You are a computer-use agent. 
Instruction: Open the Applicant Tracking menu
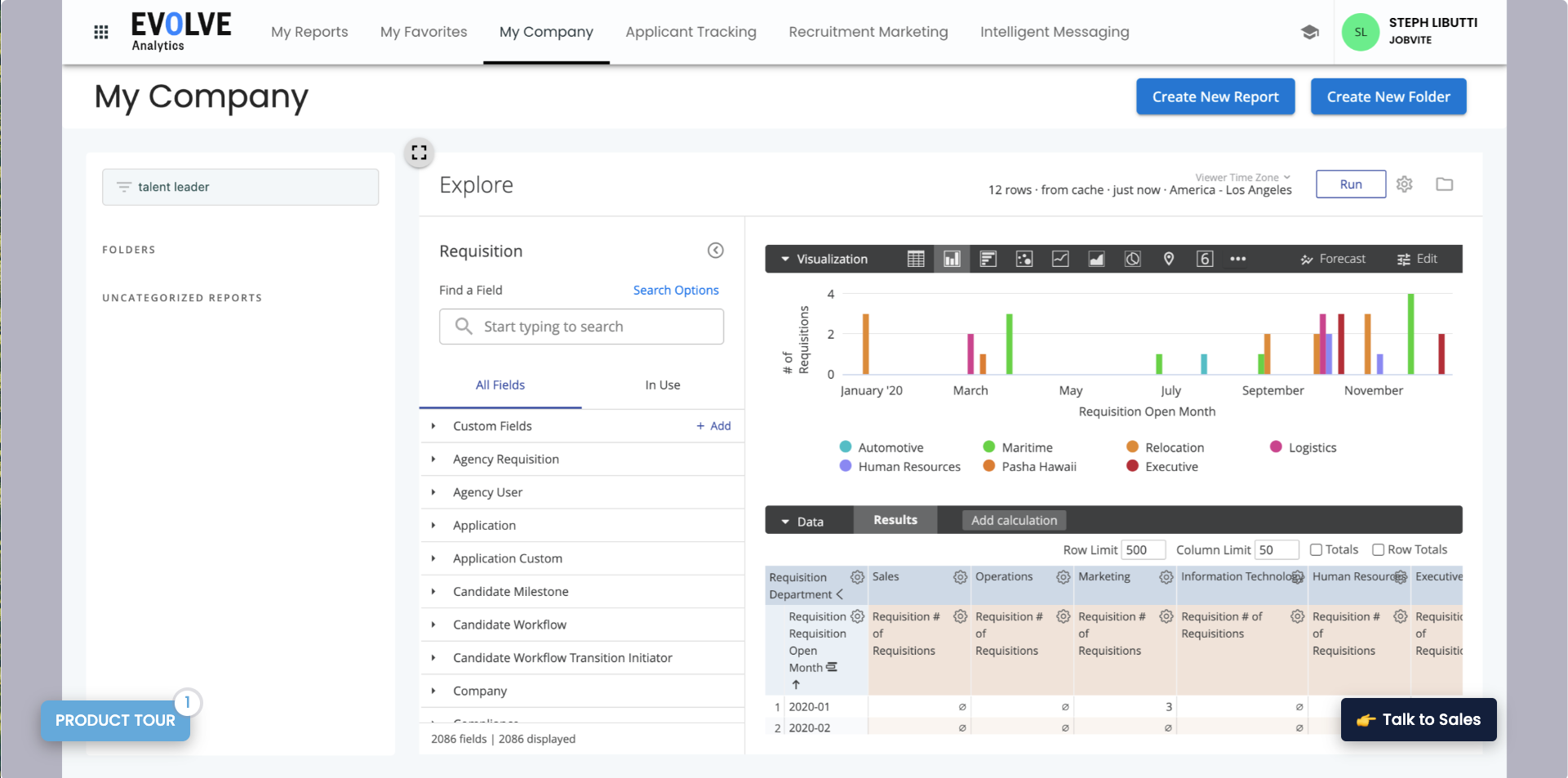click(x=690, y=32)
